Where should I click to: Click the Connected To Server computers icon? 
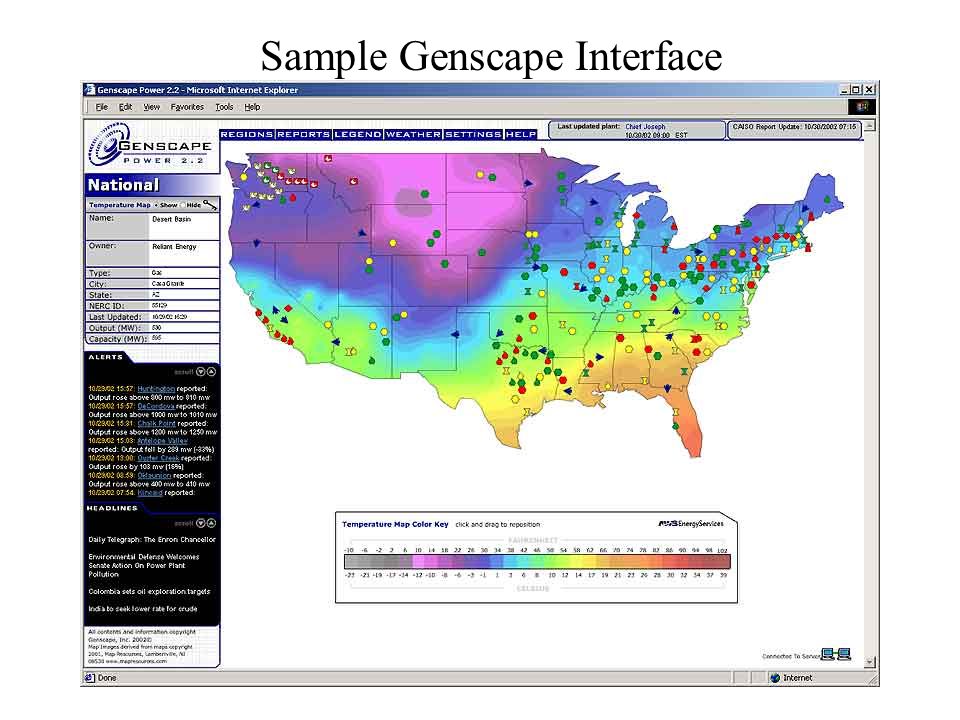coord(836,654)
